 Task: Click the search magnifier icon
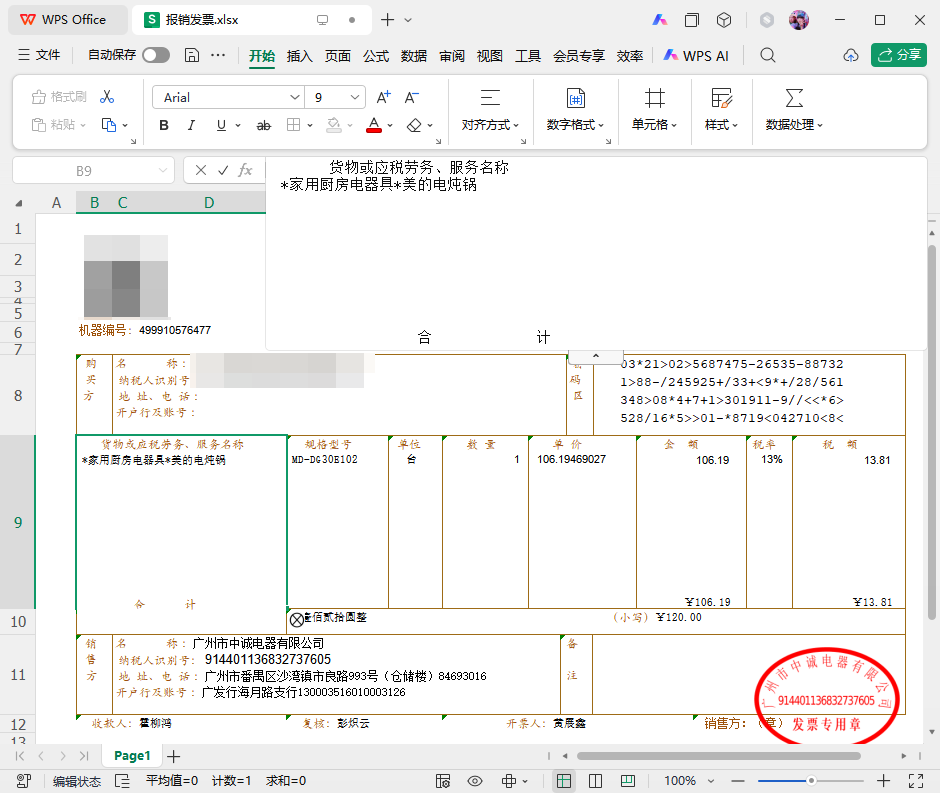pos(768,55)
